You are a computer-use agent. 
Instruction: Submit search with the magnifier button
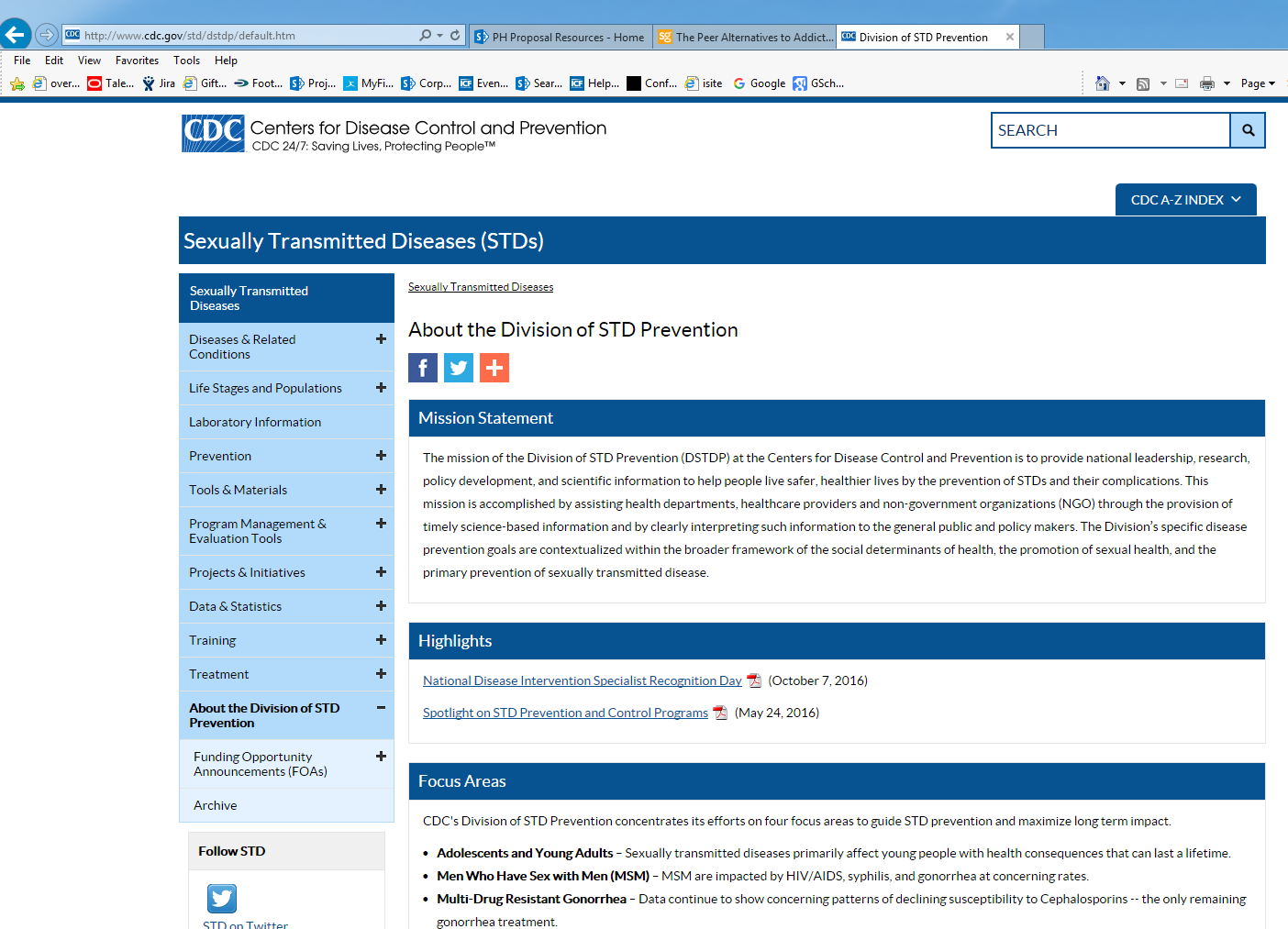[1248, 130]
